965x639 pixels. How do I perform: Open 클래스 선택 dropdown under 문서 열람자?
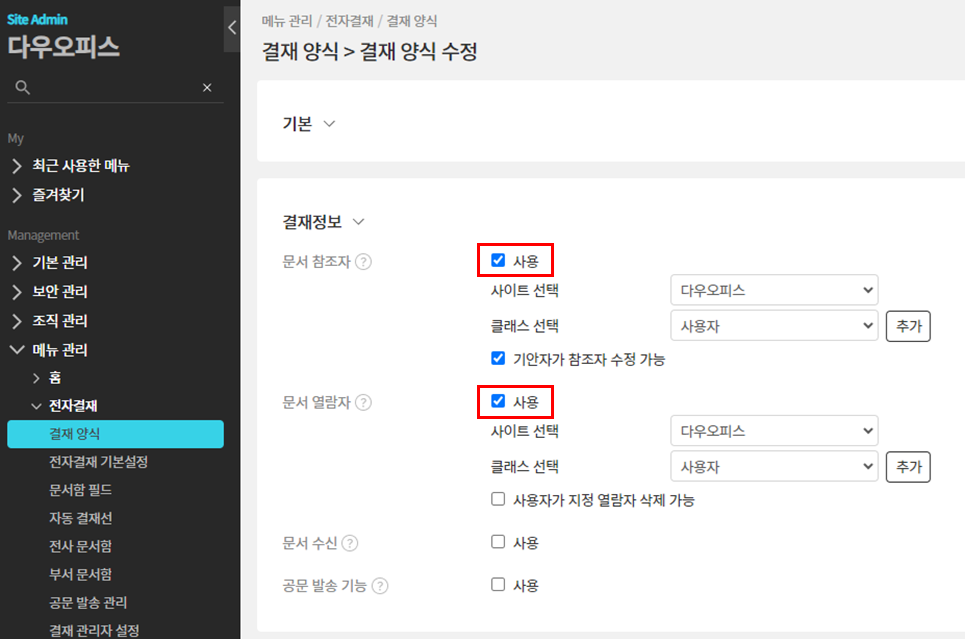click(x=774, y=466)
